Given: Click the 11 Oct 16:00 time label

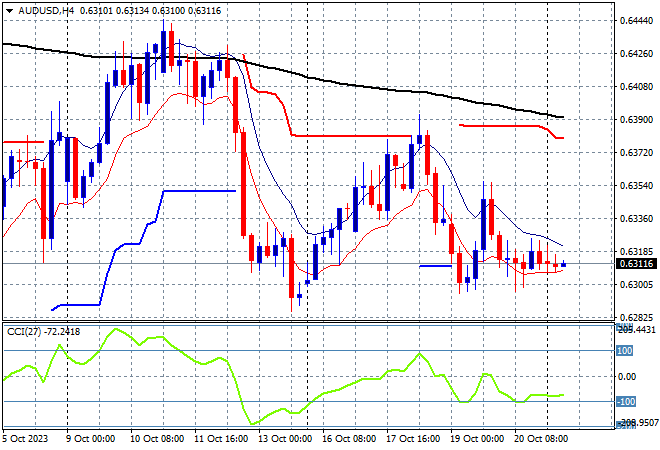Looking at the screenshot, I should pos(221,439).
